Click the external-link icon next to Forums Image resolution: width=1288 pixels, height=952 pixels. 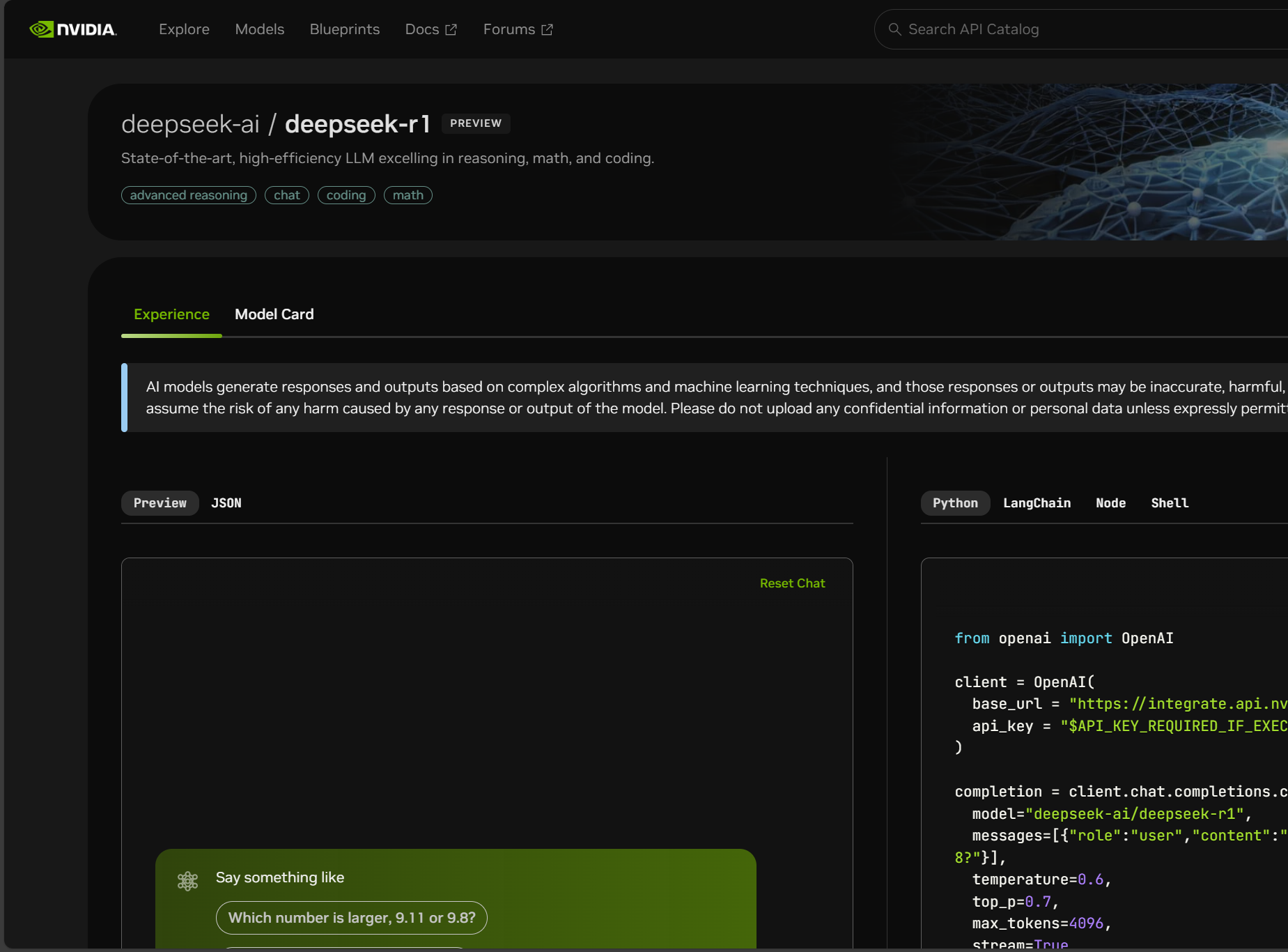(x=546, y=29)
